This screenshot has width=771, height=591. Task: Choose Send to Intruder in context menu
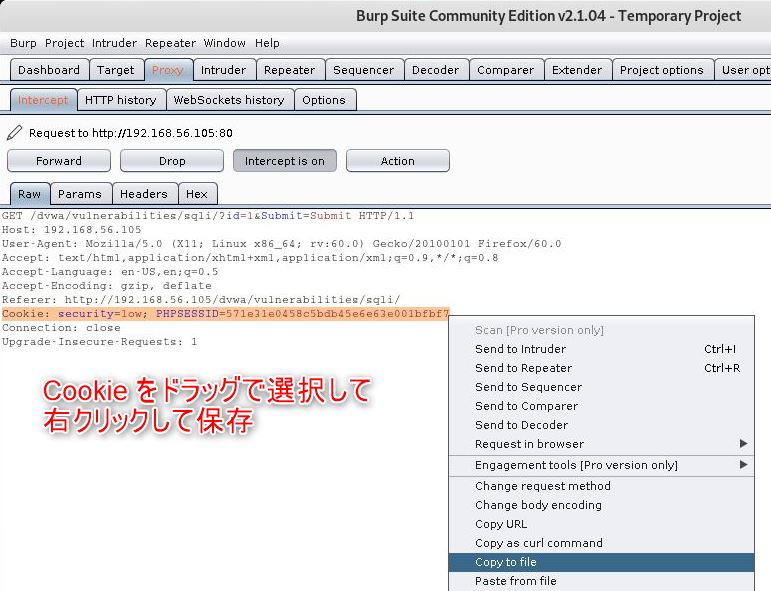tap(601, 349)
